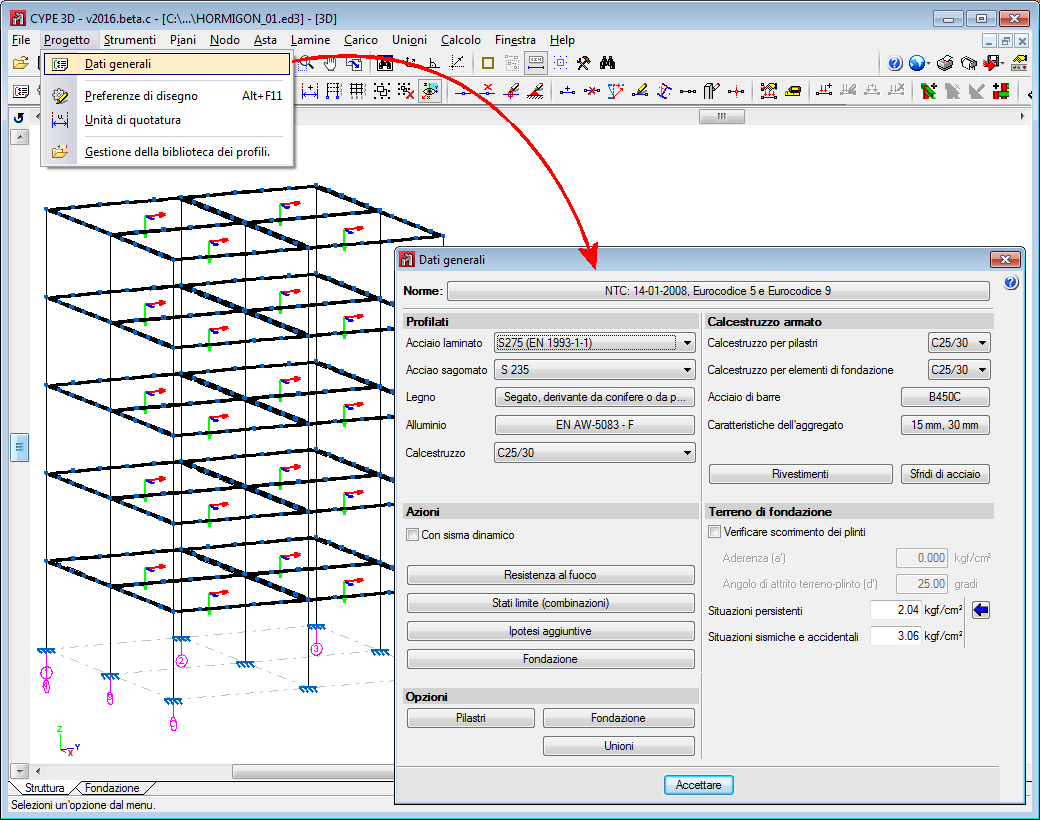Click the vertical scrollbar up arrow in the 3D view

point(20,137)
